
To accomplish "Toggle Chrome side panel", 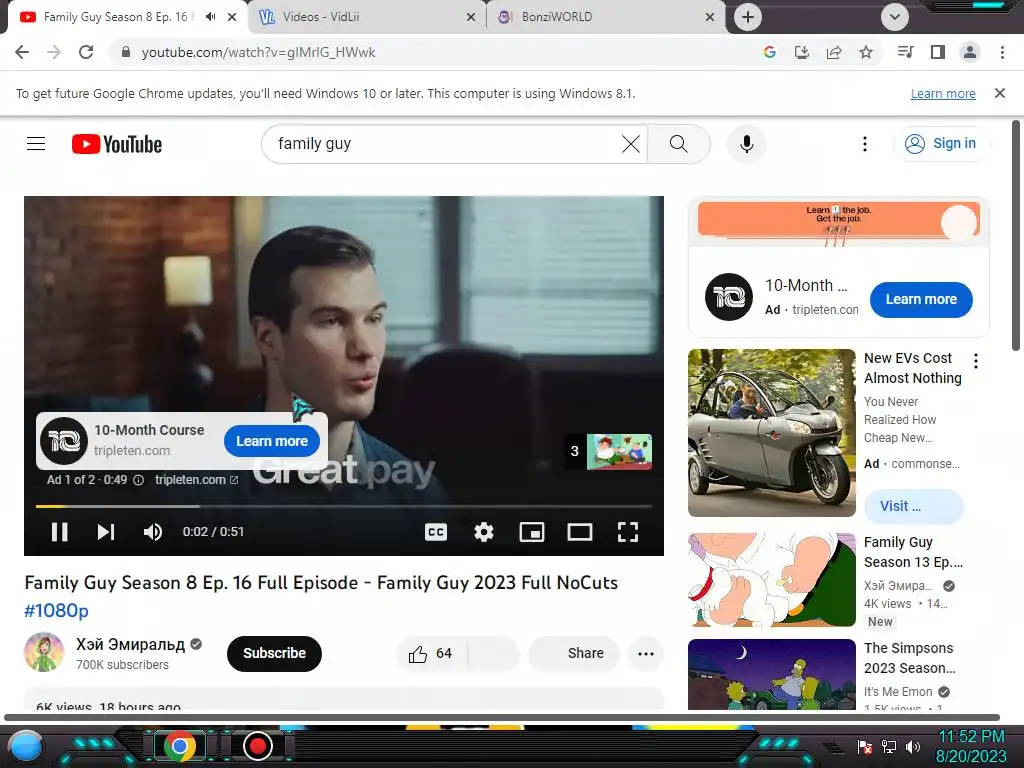I will click(x=938, y=52).
